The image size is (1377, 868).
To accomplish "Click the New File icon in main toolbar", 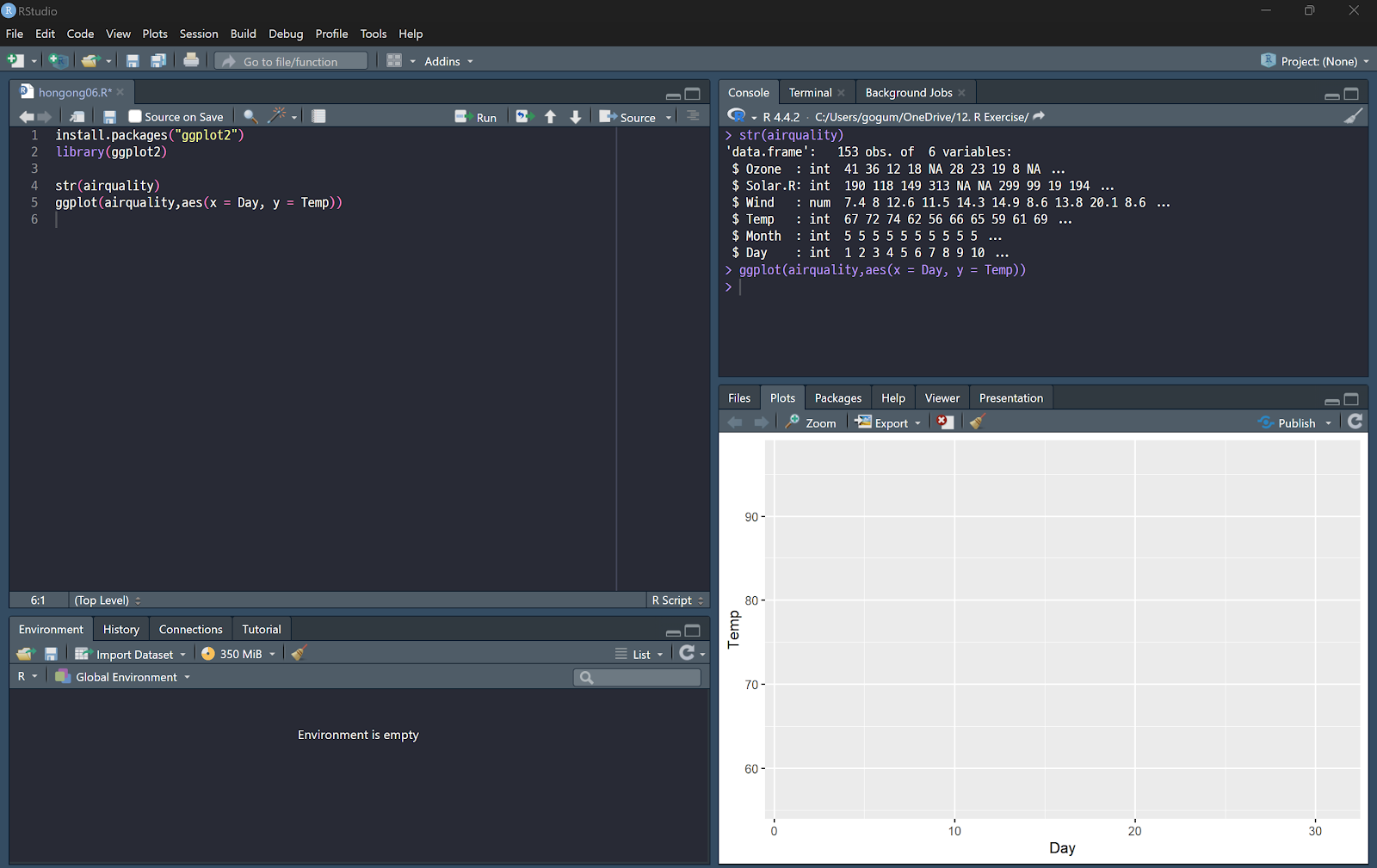I will [15, 61].
